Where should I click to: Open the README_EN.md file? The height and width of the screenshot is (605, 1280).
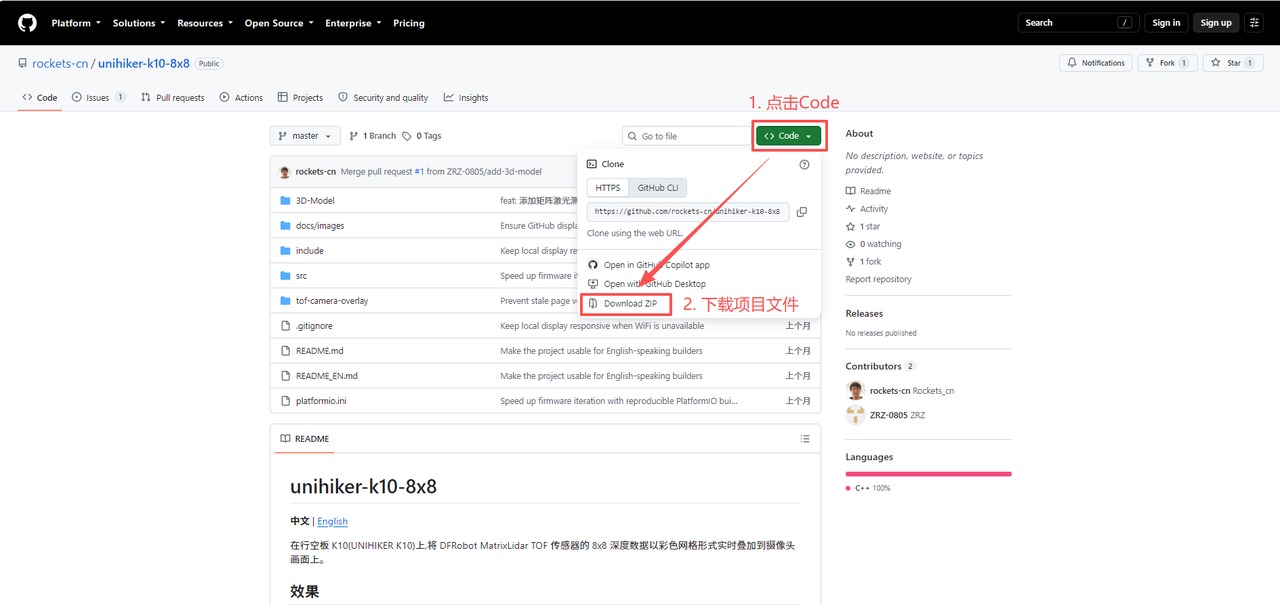[x=327, y=376]
